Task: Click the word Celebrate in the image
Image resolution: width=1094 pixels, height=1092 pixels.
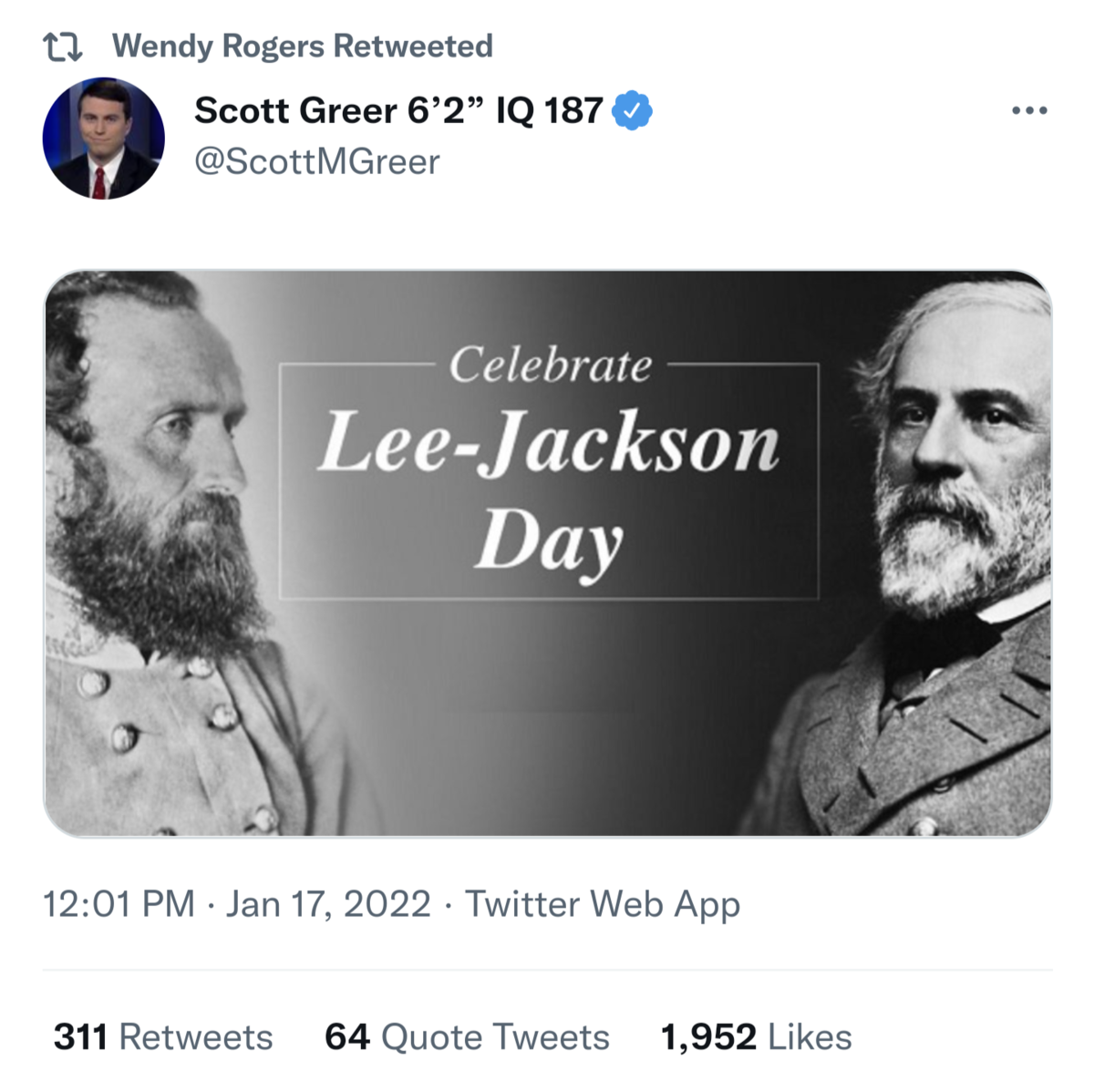Action: click(550, 366)
